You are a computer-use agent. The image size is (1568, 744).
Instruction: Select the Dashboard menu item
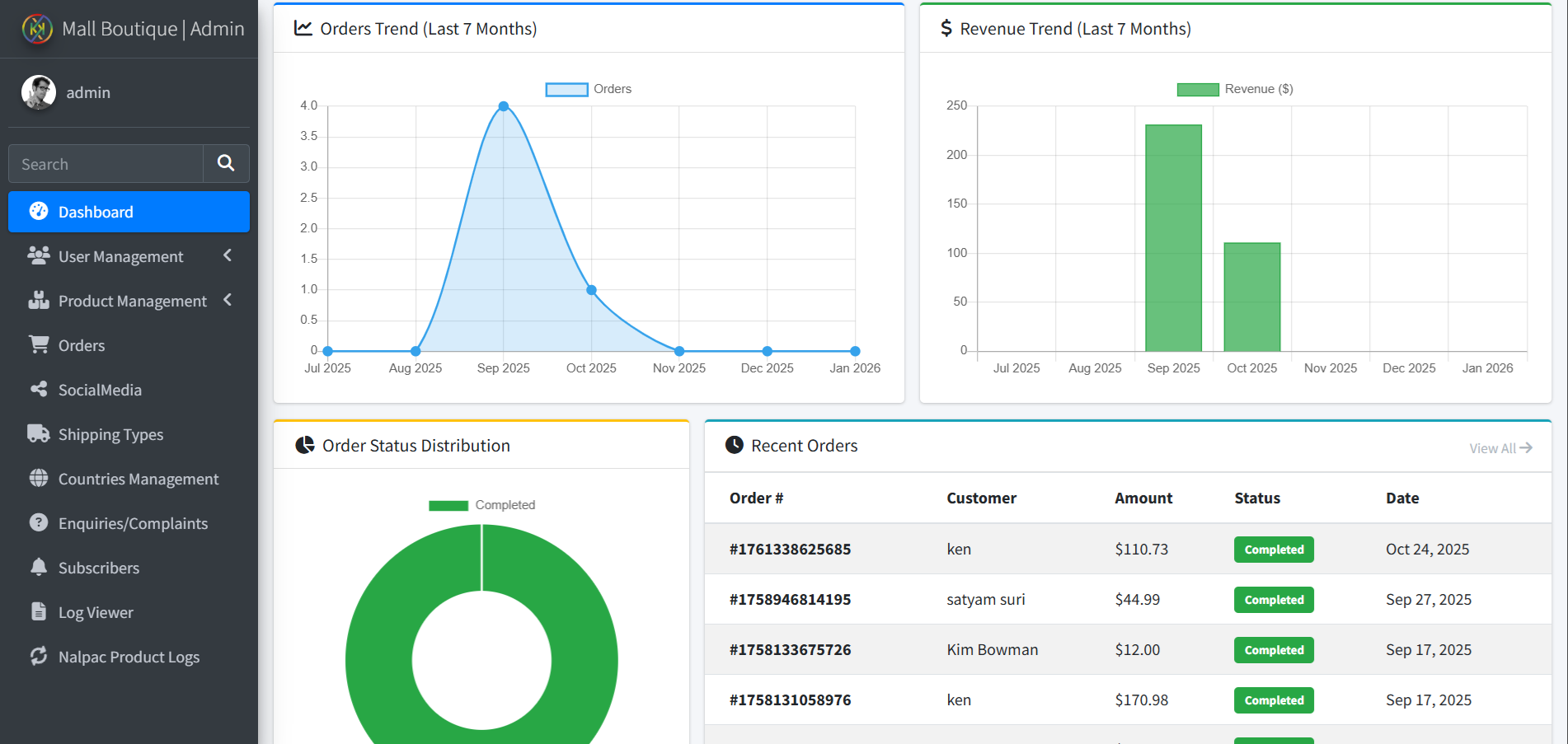(129, 212)
